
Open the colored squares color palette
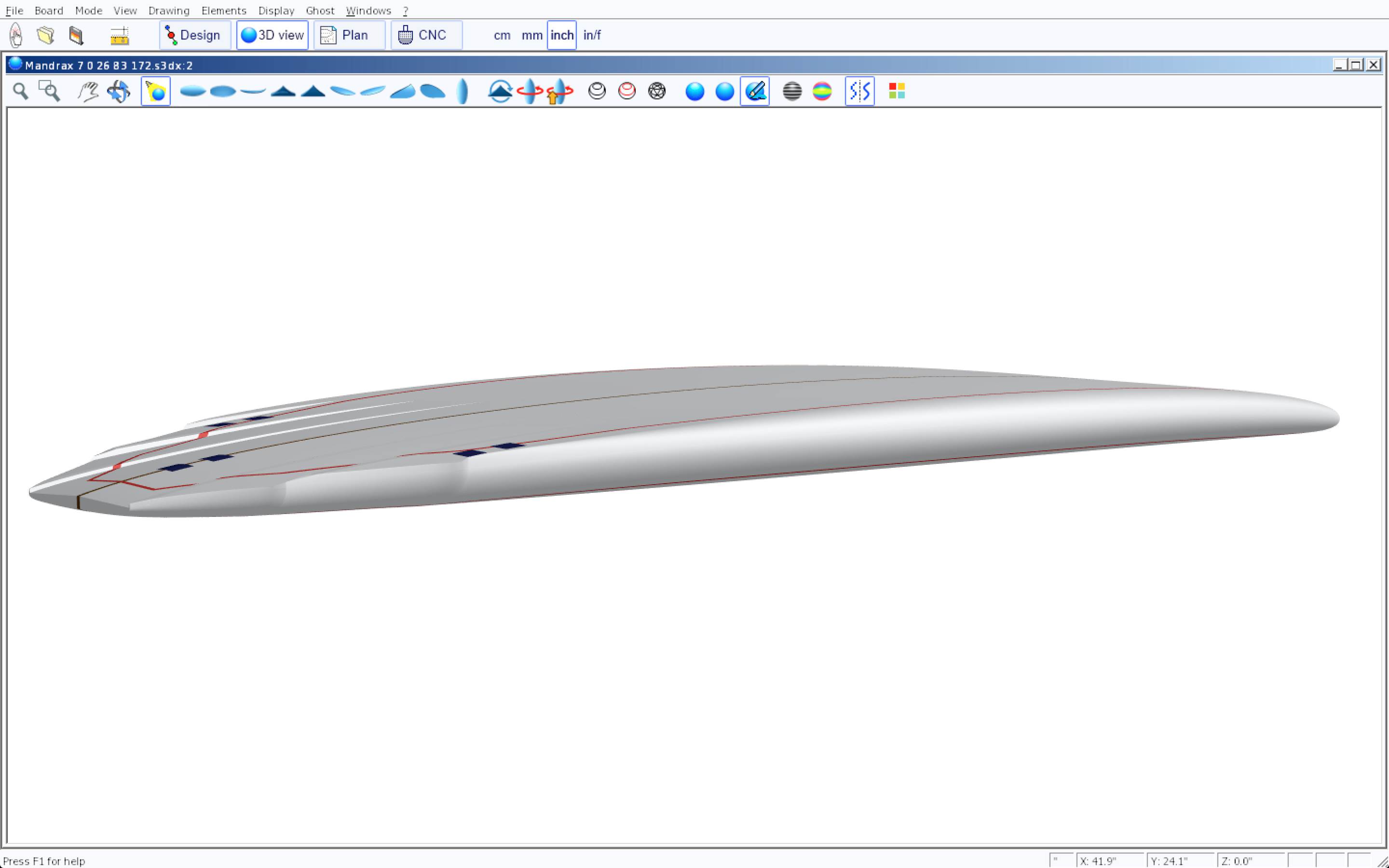897,91
